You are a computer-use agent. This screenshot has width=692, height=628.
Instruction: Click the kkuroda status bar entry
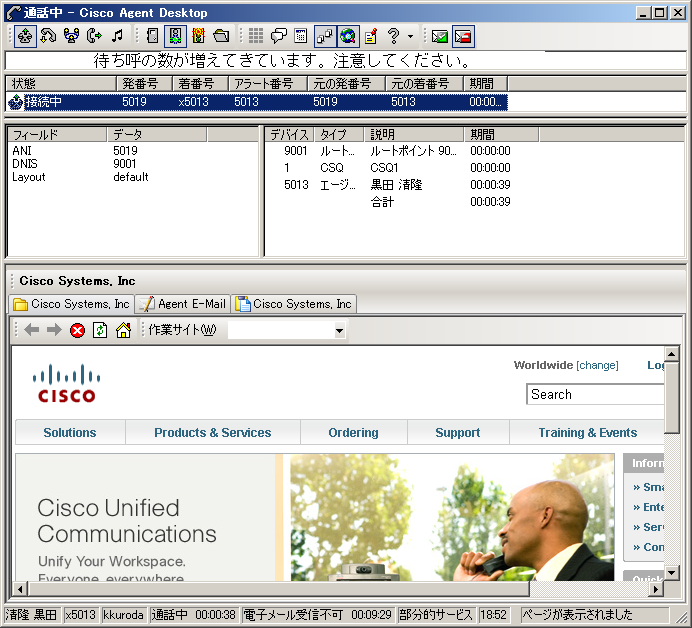(x=123, y=614)
